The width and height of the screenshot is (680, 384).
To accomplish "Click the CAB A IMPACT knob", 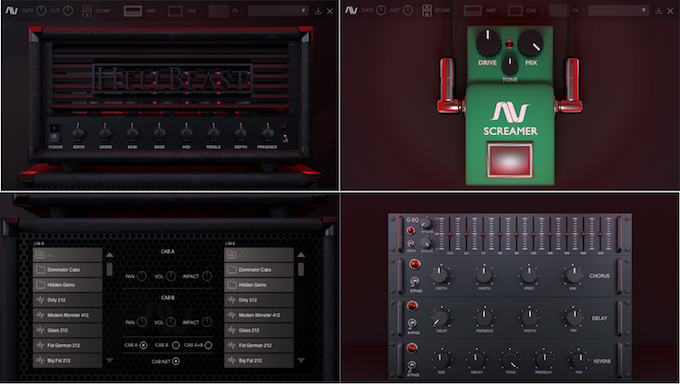I will pyautogui.click(x=207, y=276).
